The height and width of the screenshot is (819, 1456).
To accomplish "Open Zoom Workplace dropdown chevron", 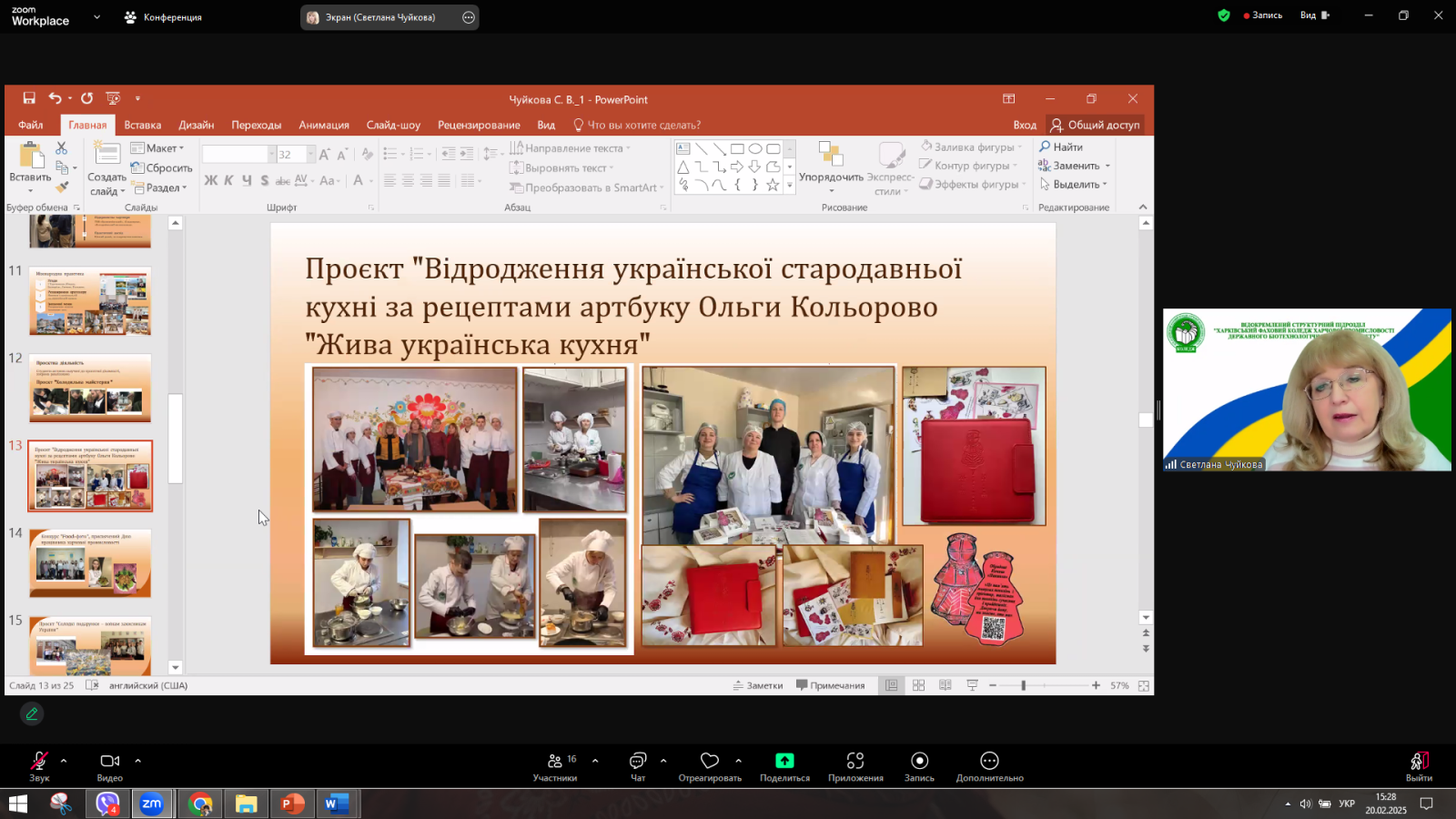I will [x=96, y=16].
